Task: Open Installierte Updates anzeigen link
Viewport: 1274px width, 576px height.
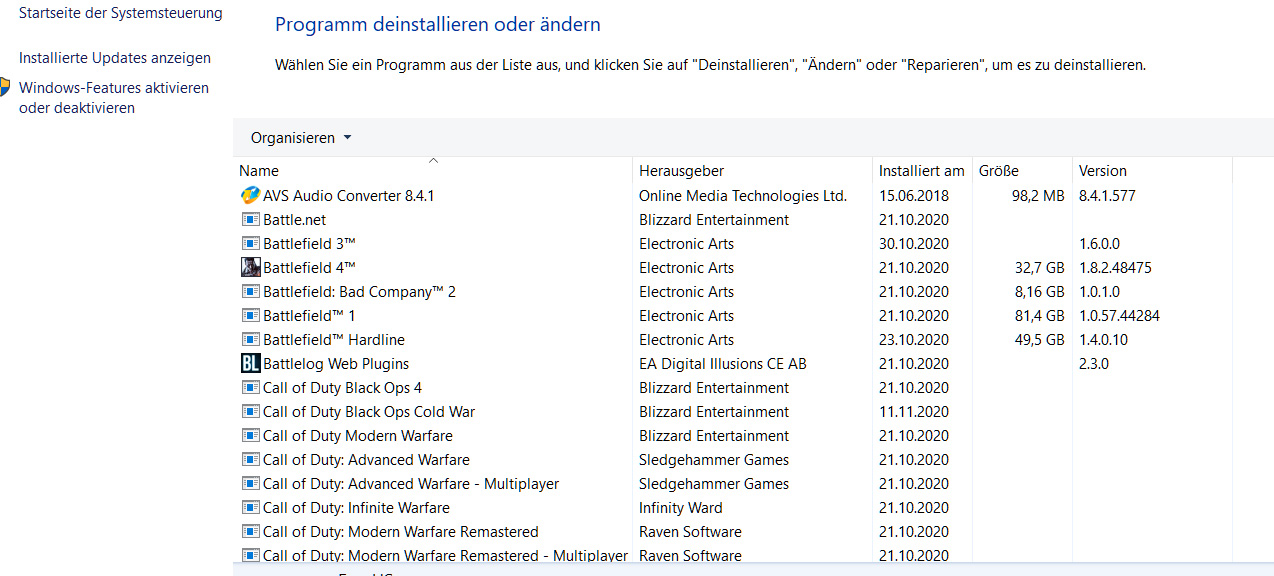Action: click(115, 58)
